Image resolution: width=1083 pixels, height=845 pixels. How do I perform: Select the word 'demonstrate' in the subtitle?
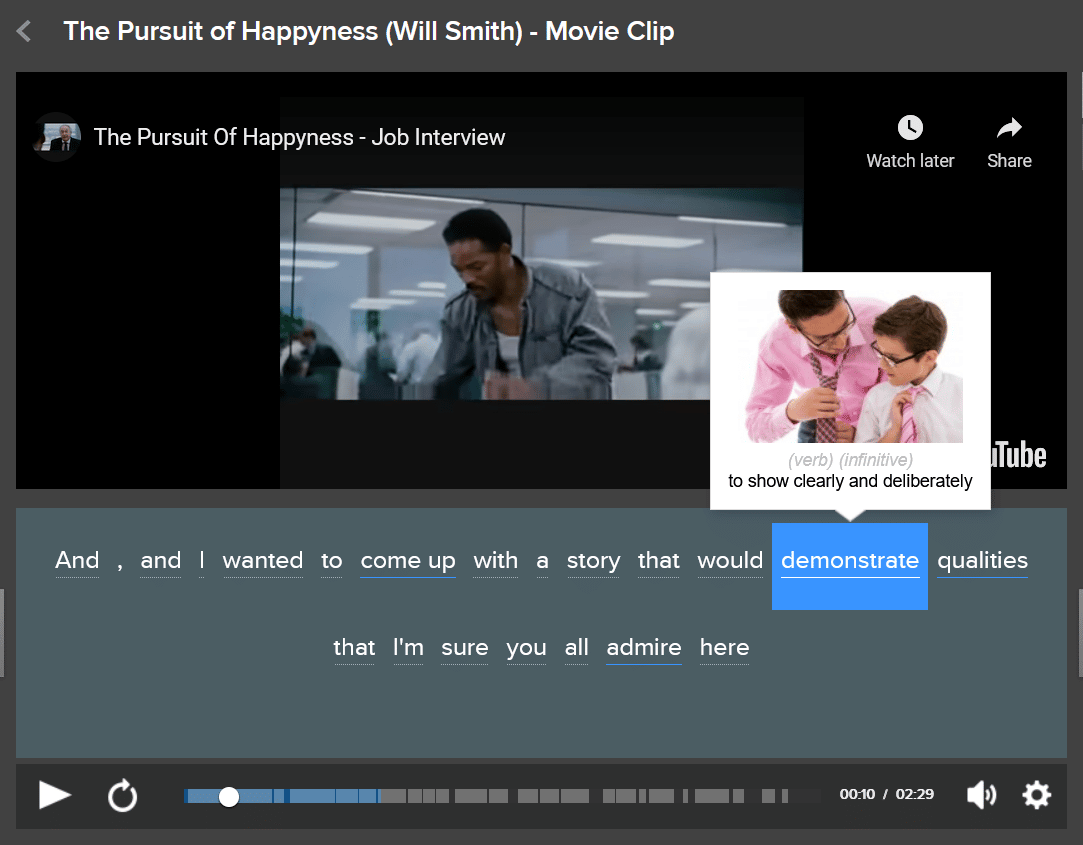point(849,561)
